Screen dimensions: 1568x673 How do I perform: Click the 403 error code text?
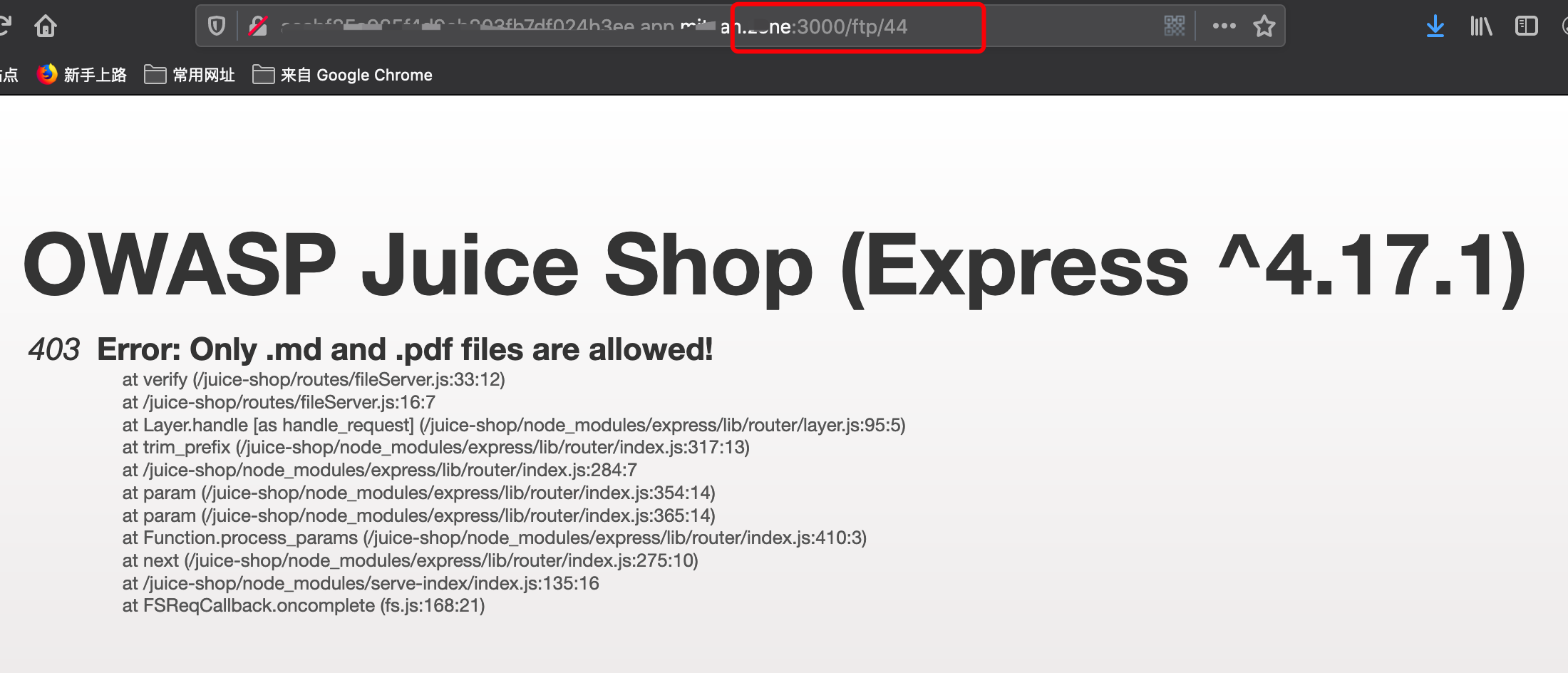(54, 350)
